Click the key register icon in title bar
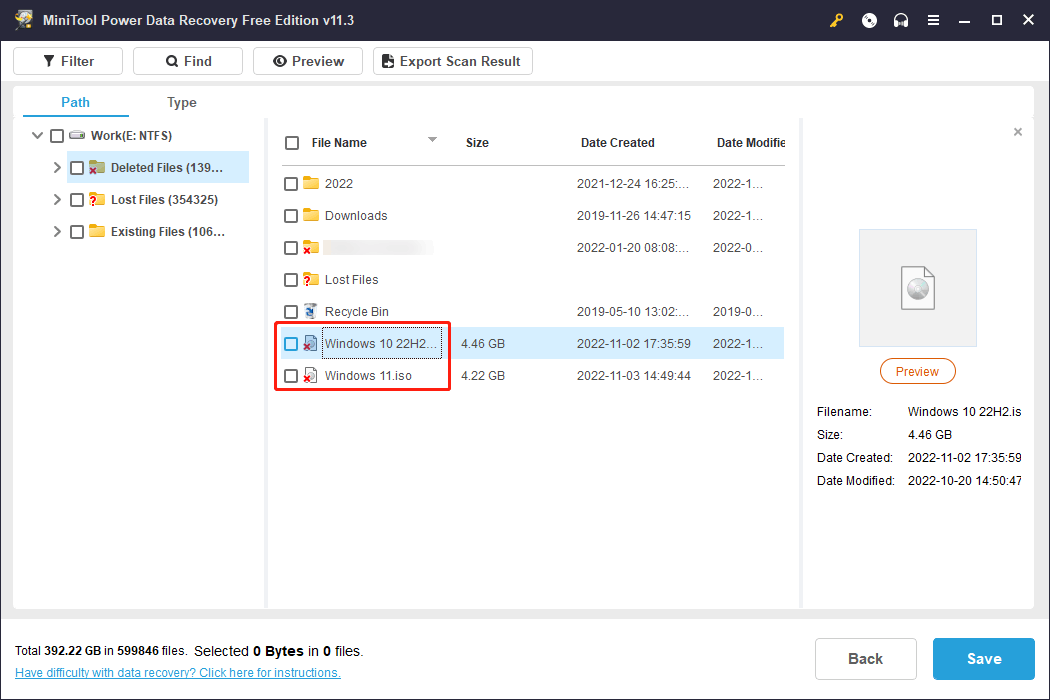 [836, 21]
